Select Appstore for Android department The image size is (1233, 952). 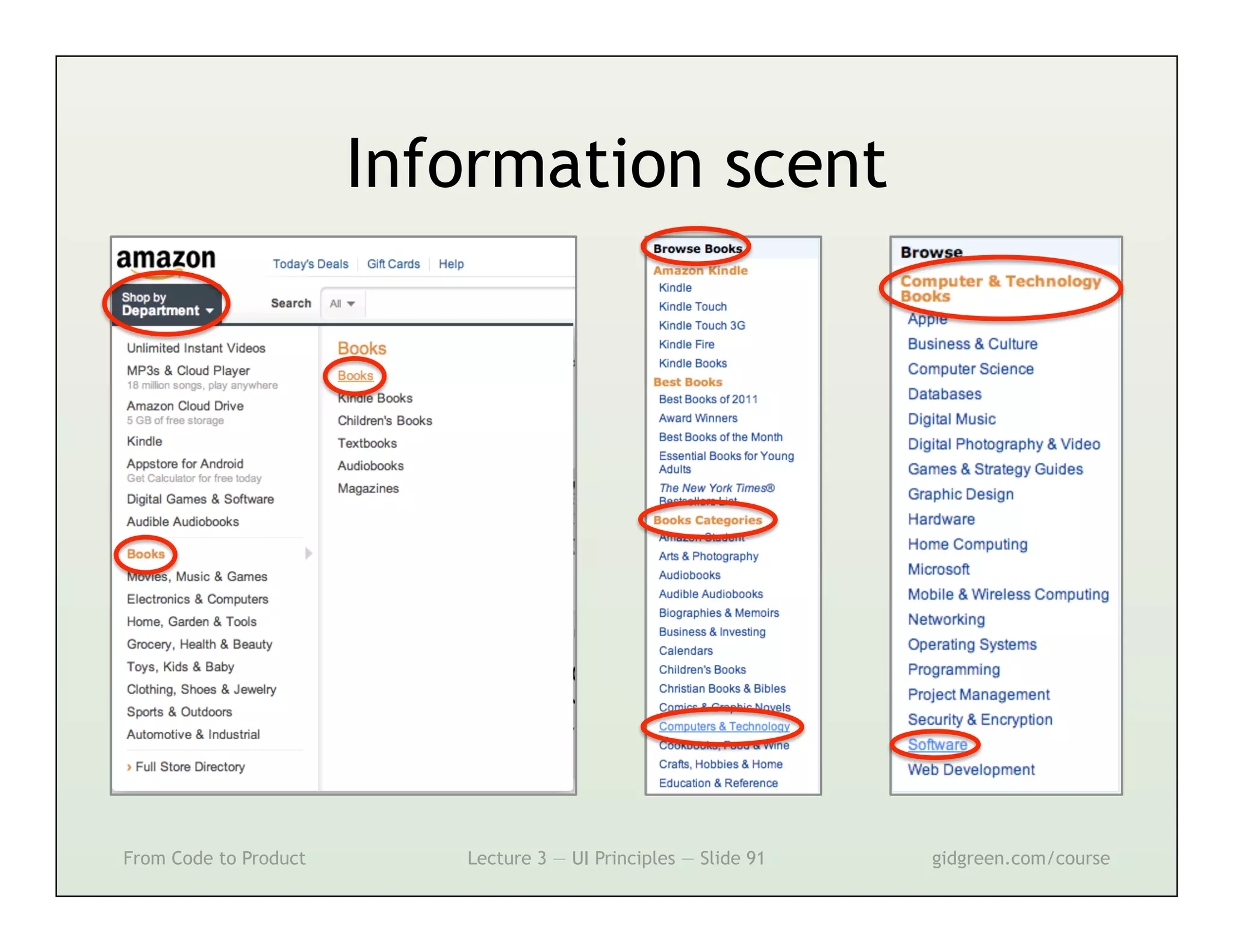click(x=185, y=463)
